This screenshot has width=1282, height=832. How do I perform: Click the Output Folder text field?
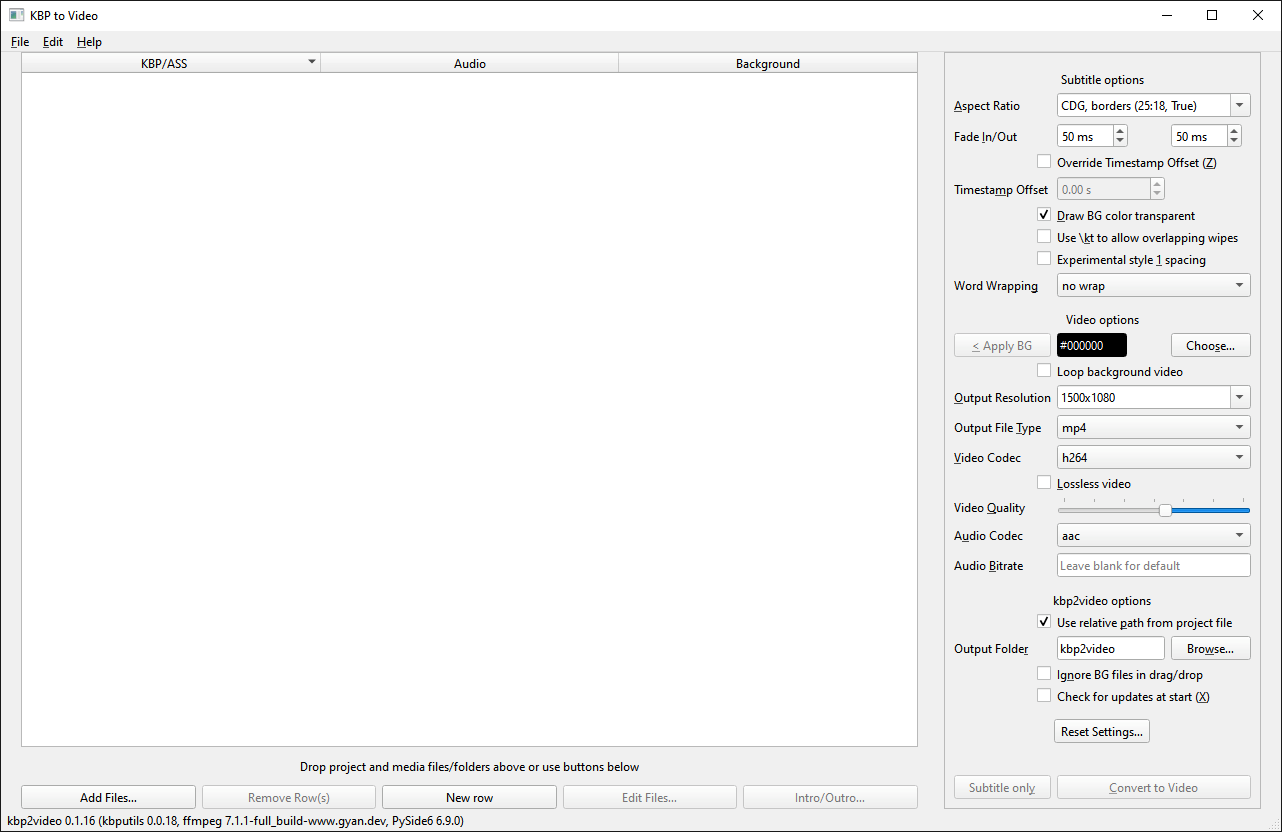(1110, 649)
